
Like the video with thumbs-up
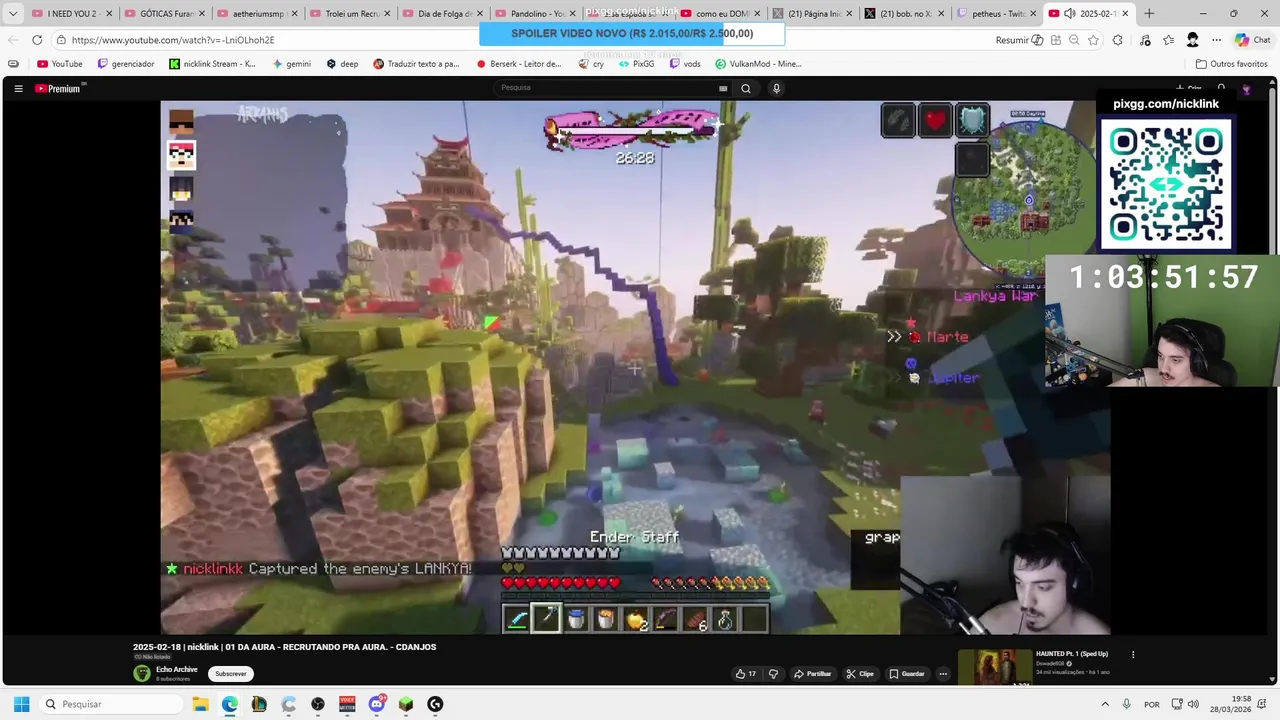[746, 674]
